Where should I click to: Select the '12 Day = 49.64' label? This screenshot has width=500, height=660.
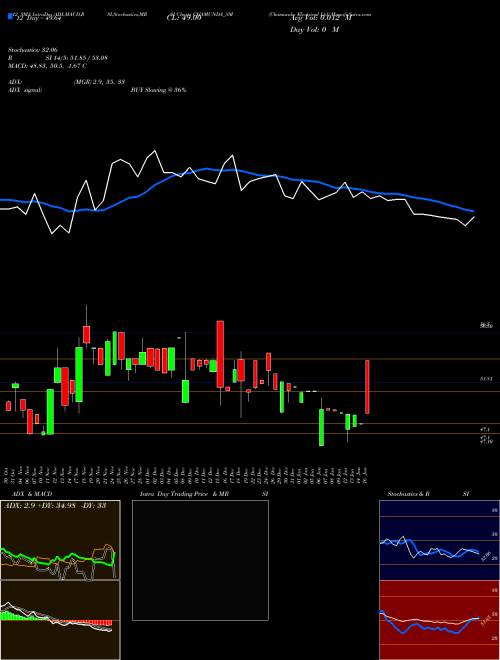point(39,19)
